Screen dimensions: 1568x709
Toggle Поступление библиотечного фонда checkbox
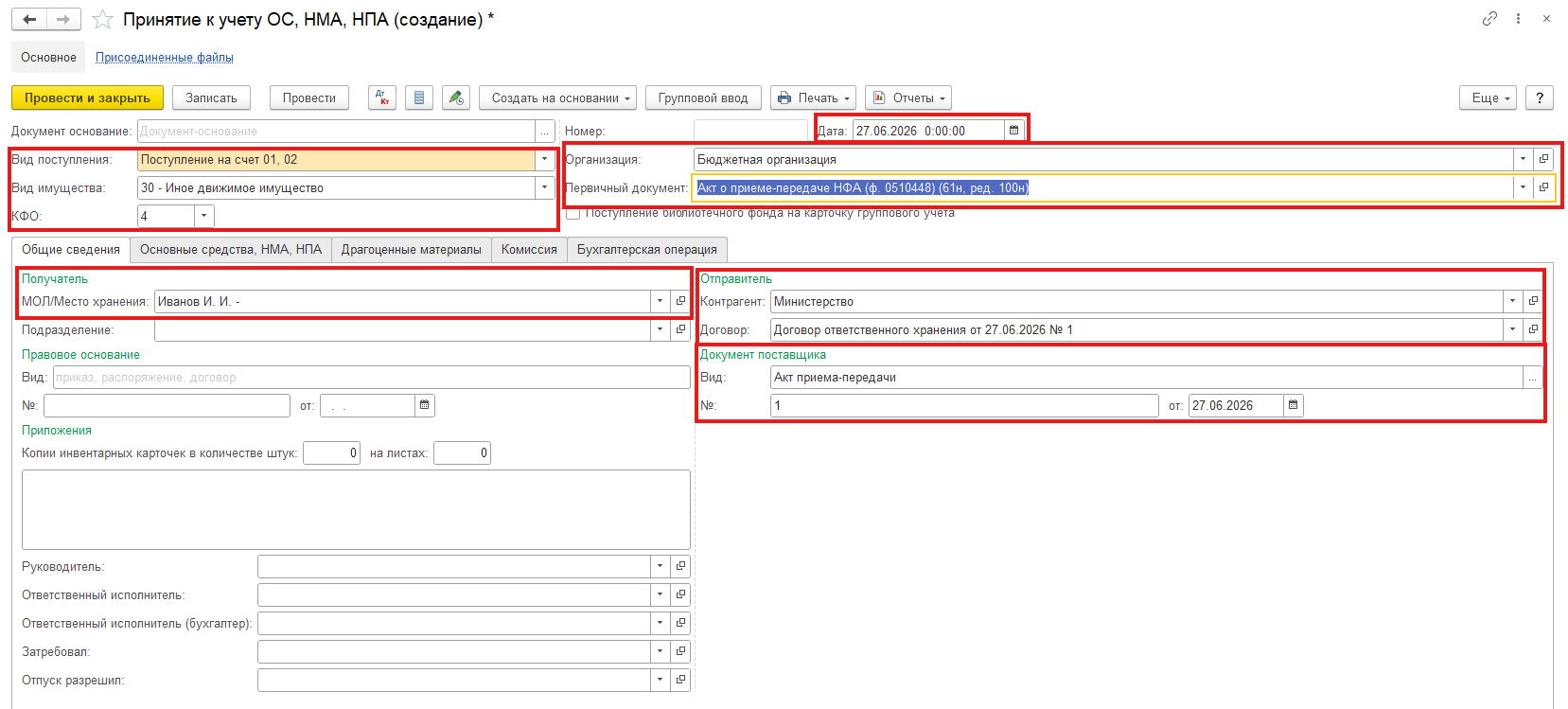coord(573,213)
